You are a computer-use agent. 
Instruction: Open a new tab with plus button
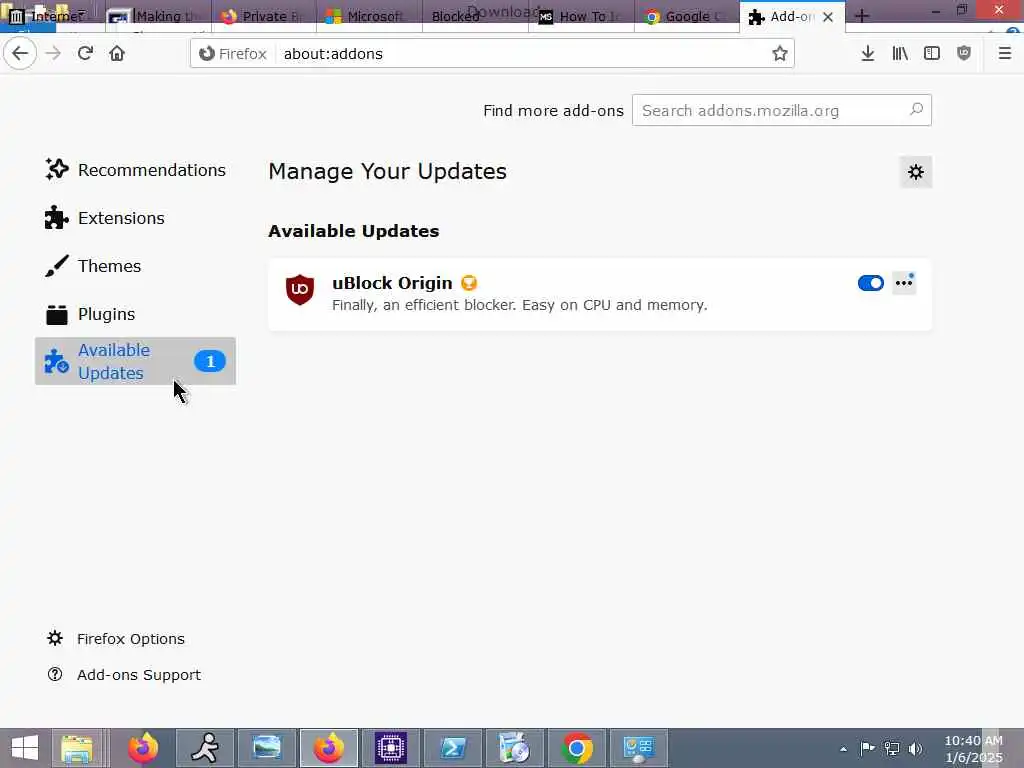pos(862,16)
